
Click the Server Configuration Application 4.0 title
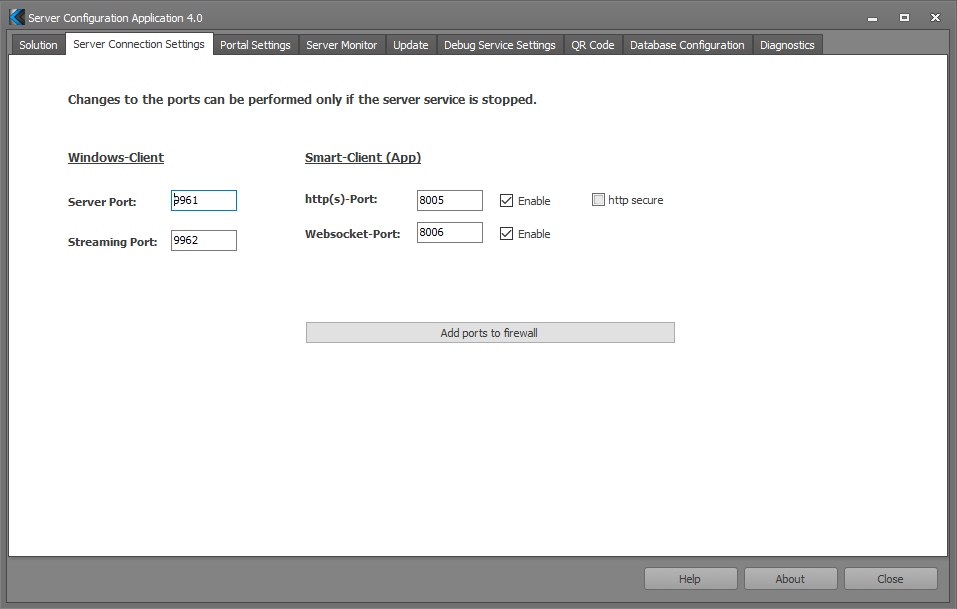[115, 18]
